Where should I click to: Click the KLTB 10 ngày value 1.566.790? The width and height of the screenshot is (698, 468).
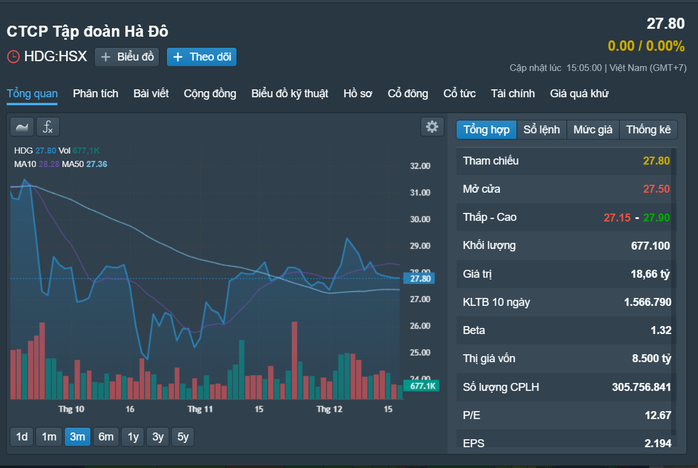tap(647, 302)
